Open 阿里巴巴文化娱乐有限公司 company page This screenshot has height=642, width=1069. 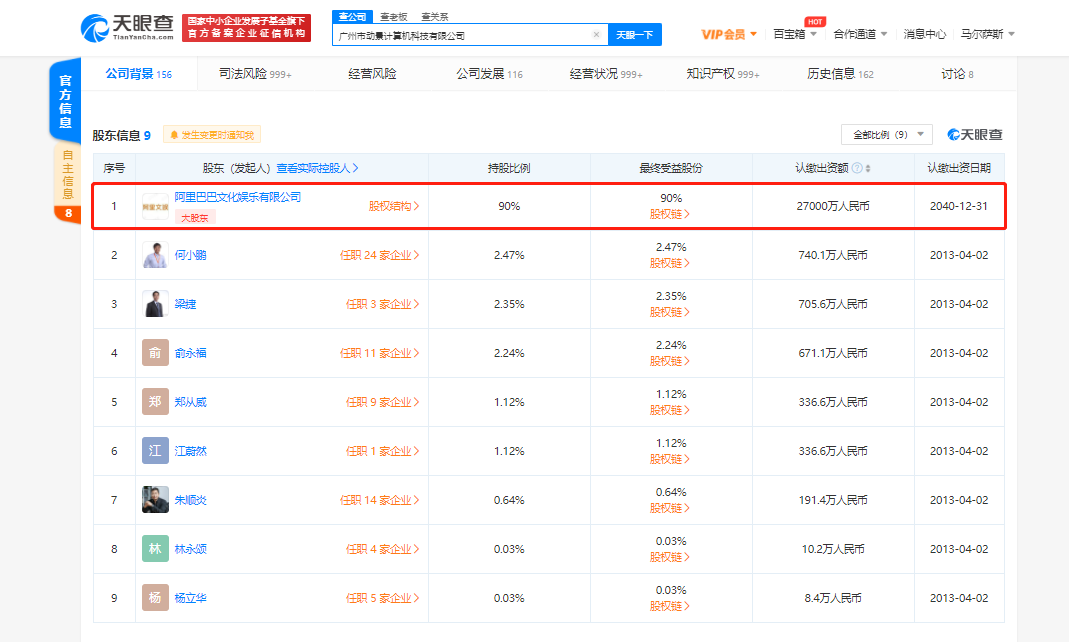tap(238, 197)
